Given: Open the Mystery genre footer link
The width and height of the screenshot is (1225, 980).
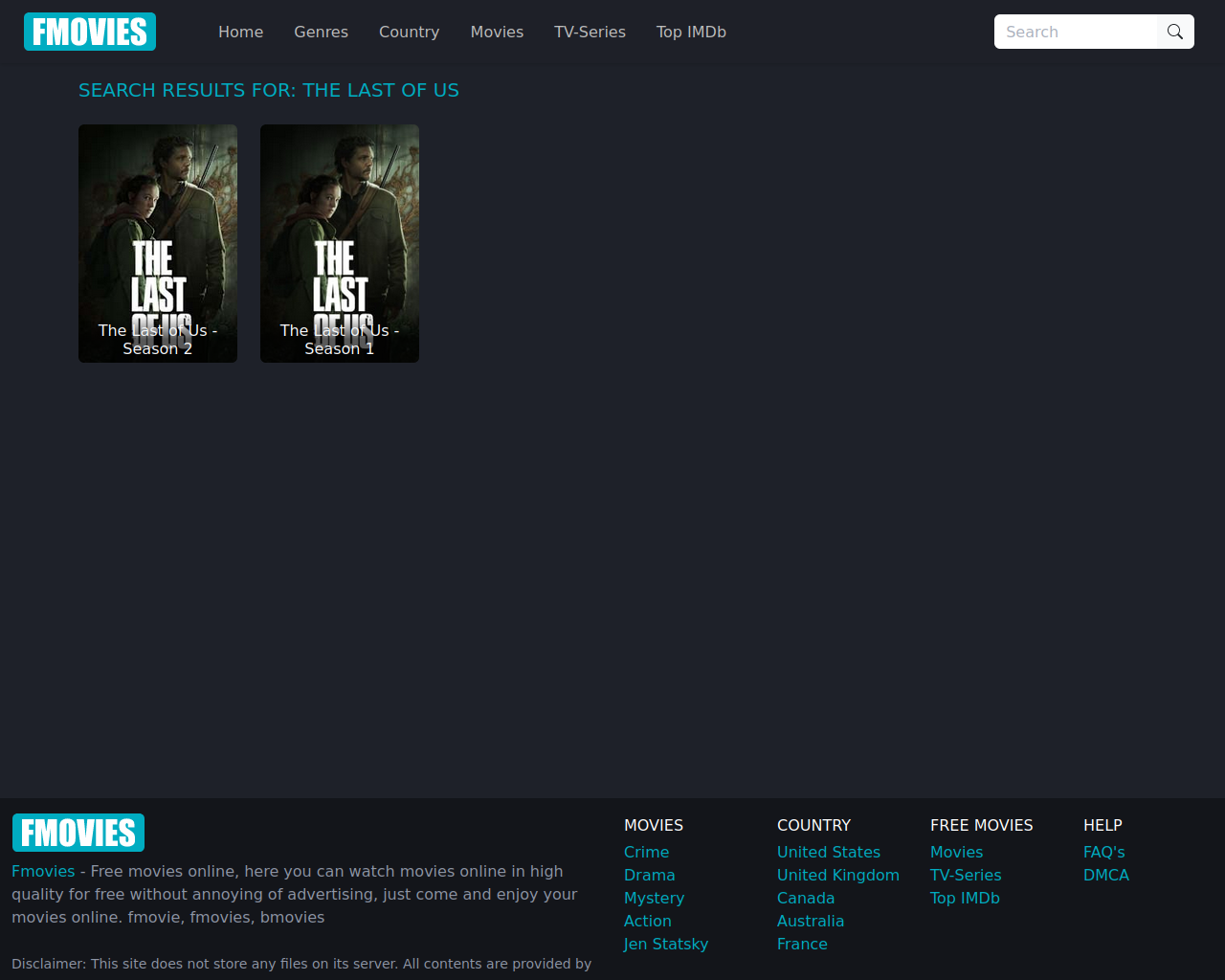Looking at the screenshot, I should (654, 898).
